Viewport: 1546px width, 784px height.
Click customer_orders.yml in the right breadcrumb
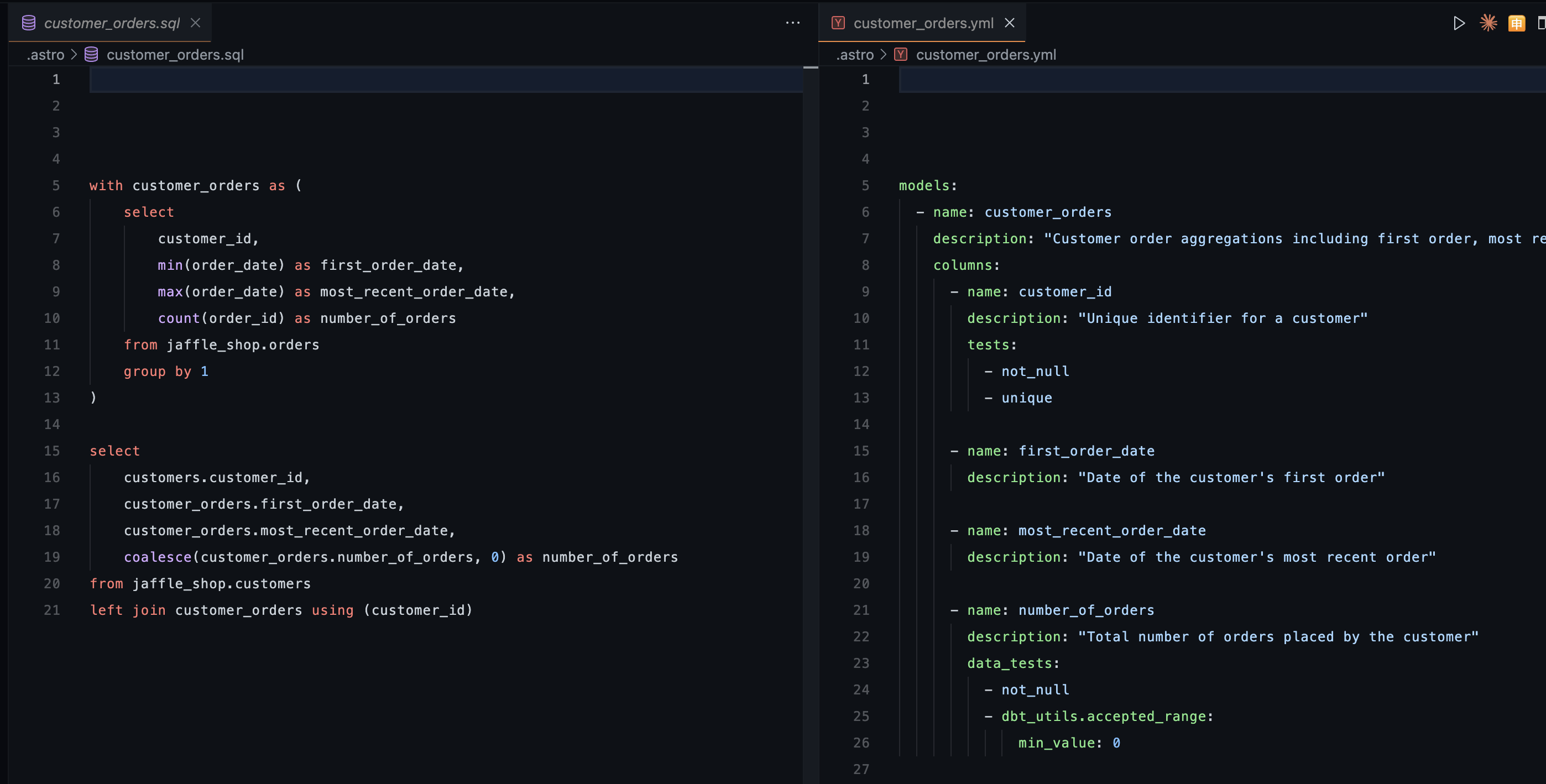[x=985, y=55]
